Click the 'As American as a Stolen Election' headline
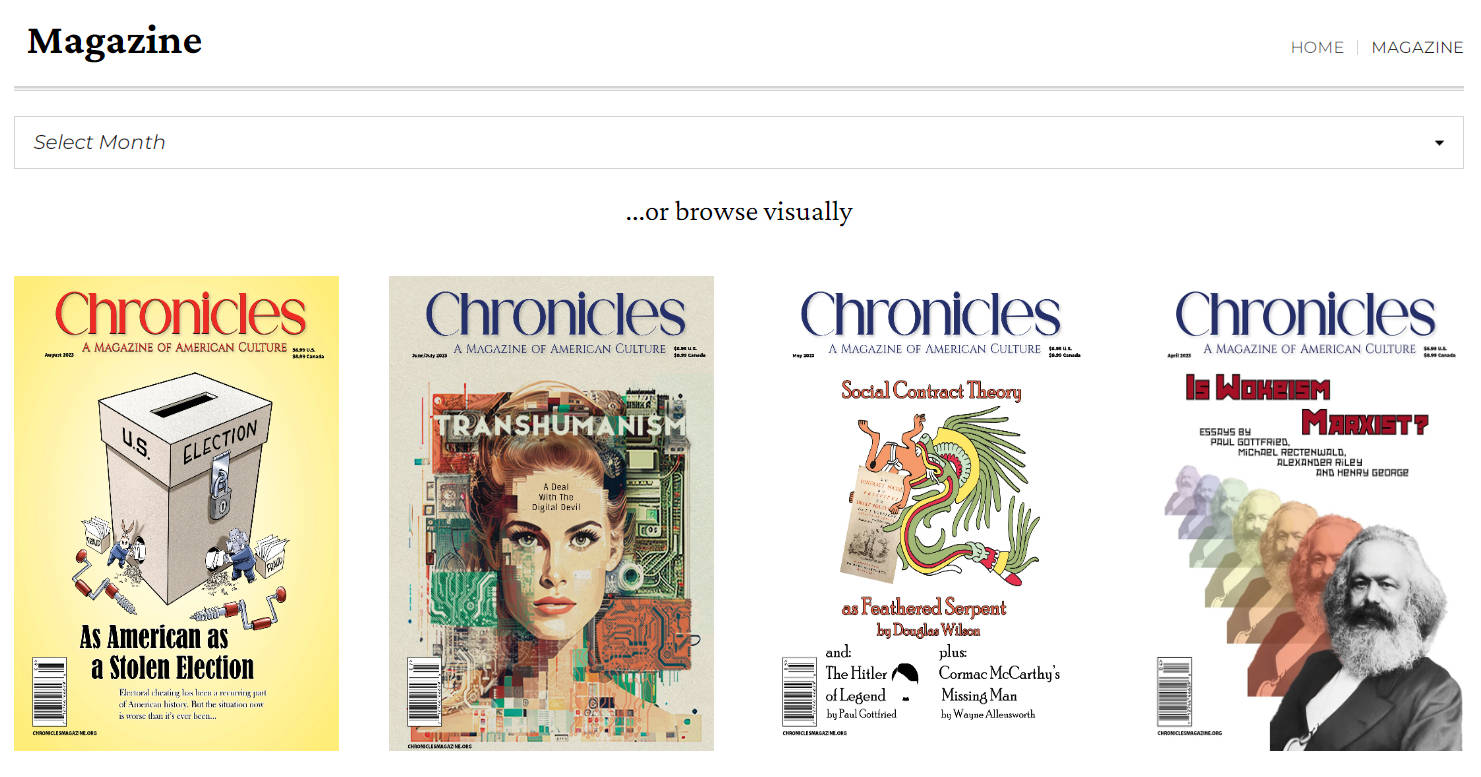 coord(167,652)
